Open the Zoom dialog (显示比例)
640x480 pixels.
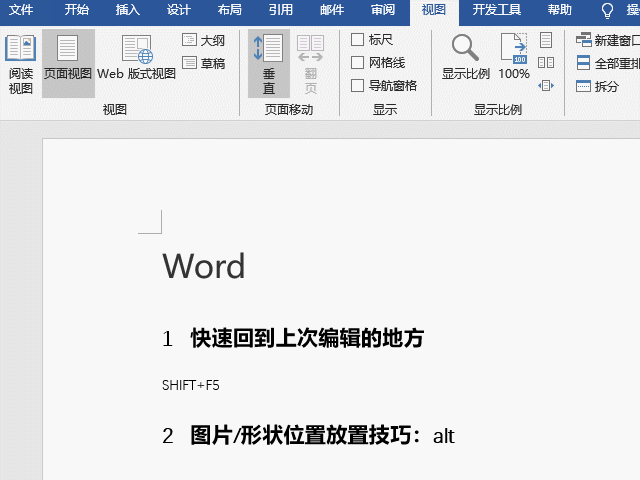[465, 57]
